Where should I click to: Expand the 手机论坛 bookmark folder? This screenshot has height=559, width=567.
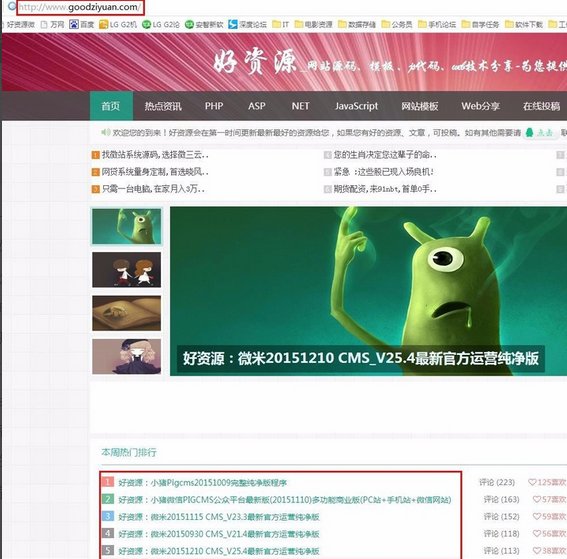pos(436,25)
